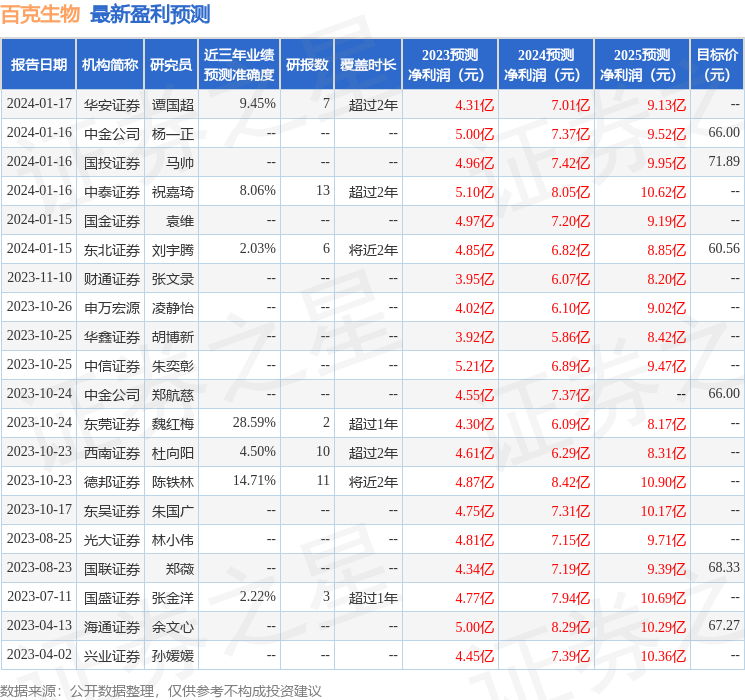This screenshot has height=700, width=745.
Task: Click the 研究员 column header
Action: 171,64
